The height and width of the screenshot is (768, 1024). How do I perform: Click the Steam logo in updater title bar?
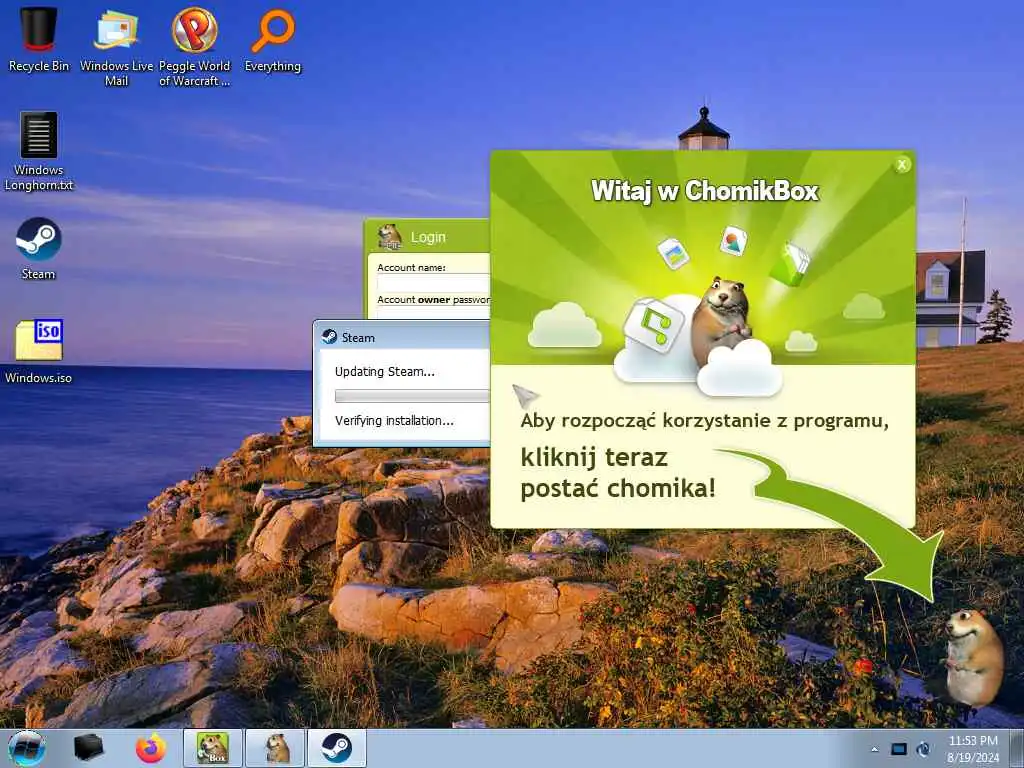pos(329,337)
